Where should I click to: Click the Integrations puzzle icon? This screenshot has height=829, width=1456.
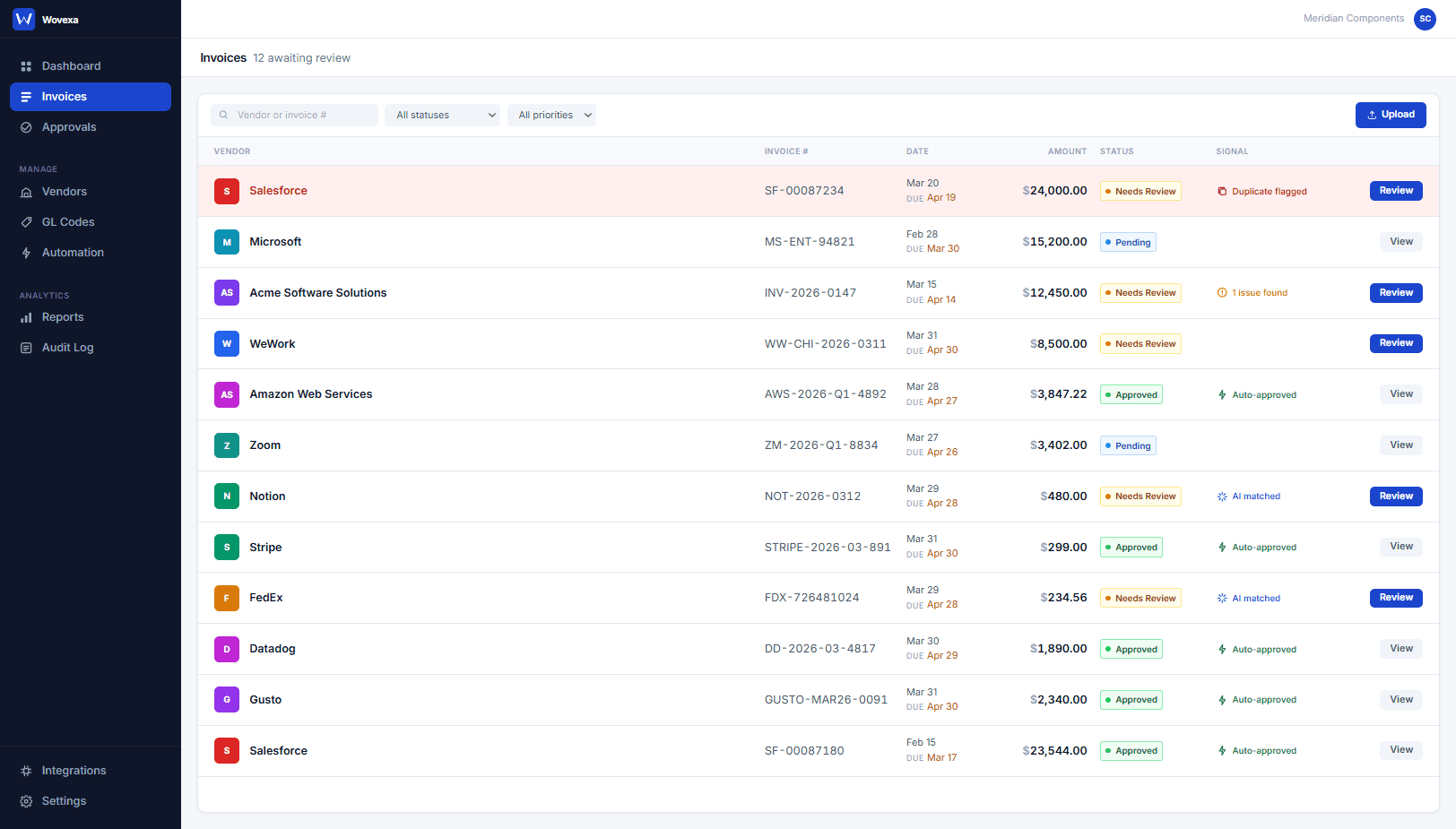coord(25,770)
